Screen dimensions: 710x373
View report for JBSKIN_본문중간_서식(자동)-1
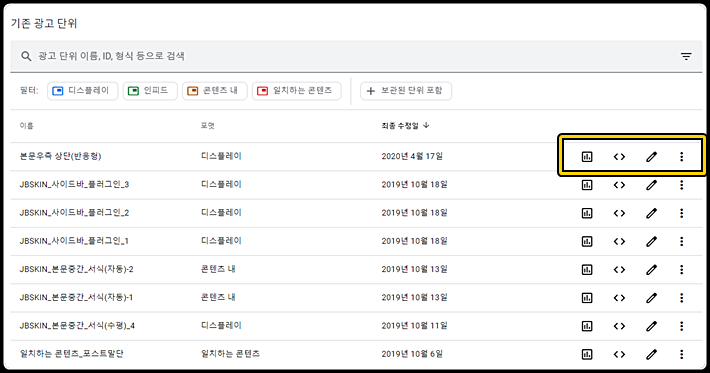[587, 297]
